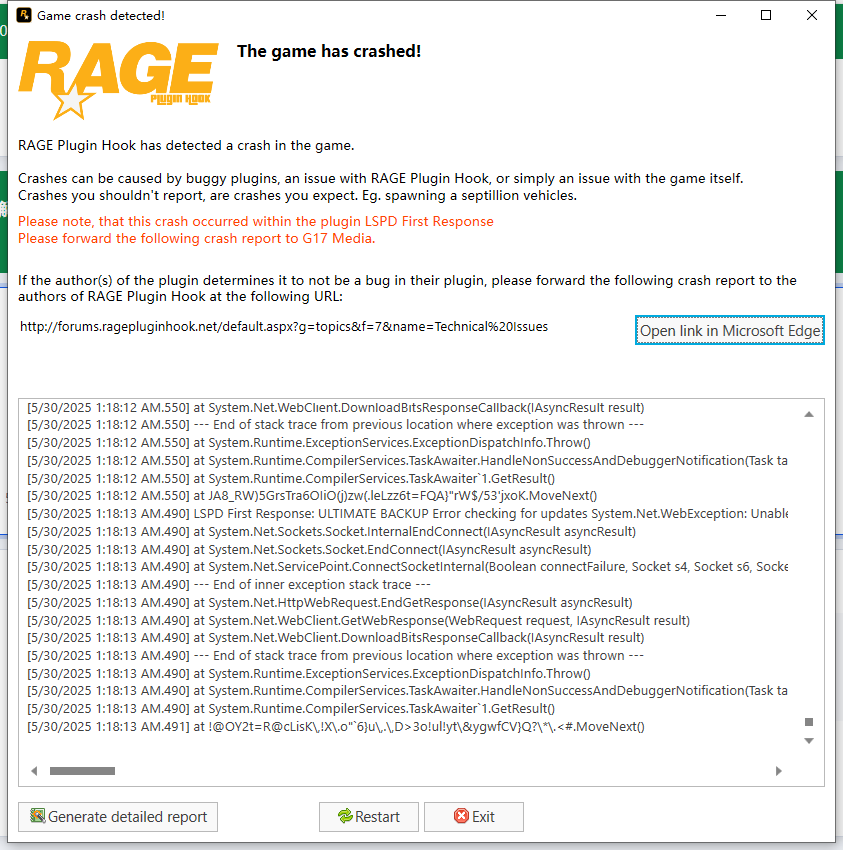
Task: Click the vertical scrollbar thumb in log
Action: coord(809,722)
